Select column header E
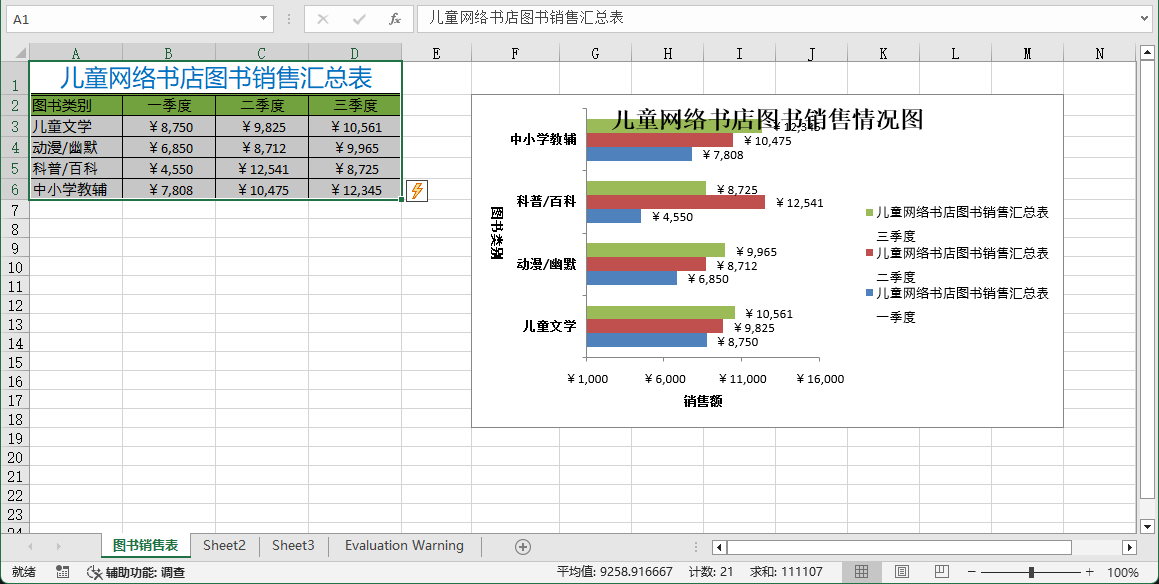The image size is (1159, 584). pyautogui.click(x=436, y=54)
